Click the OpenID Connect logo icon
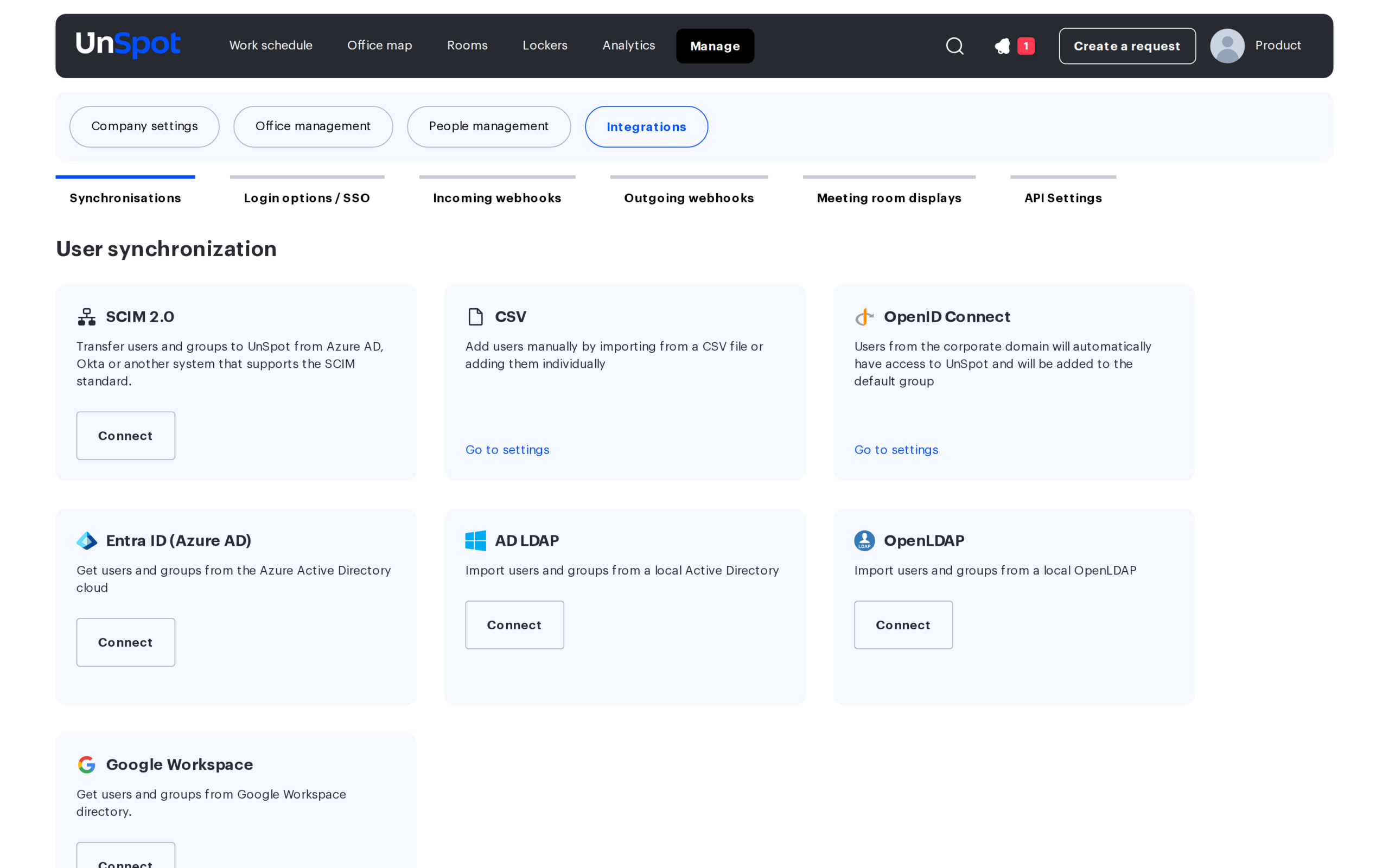Viewport: 1389px width, 868px height. click(864, 317)
